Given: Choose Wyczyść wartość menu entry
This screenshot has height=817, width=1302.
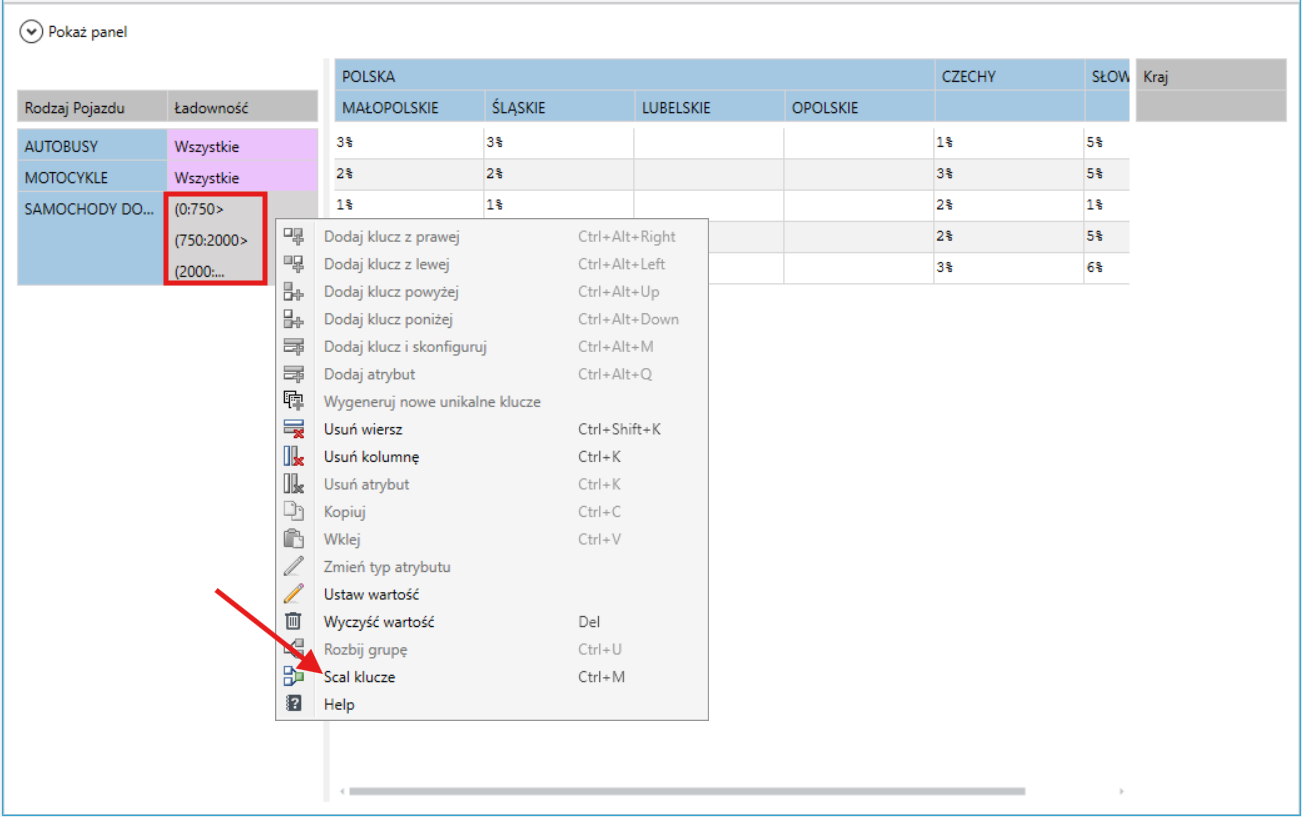Looking at the screenshot, I should click(491, 622).
